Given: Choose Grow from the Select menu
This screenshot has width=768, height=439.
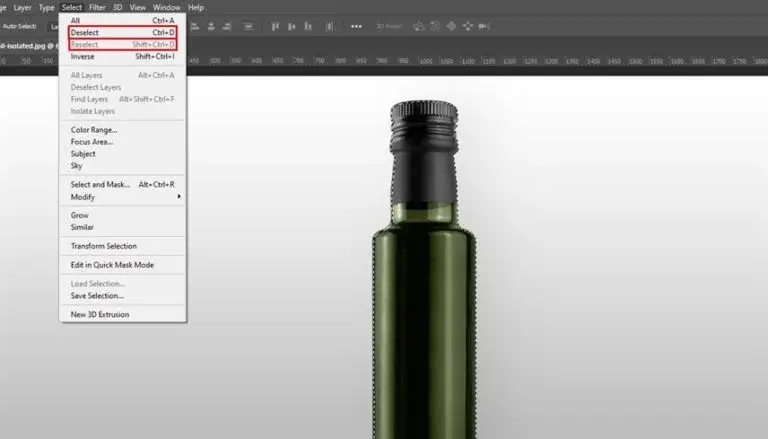Looking at the screenshot, I should pos(122,215).
